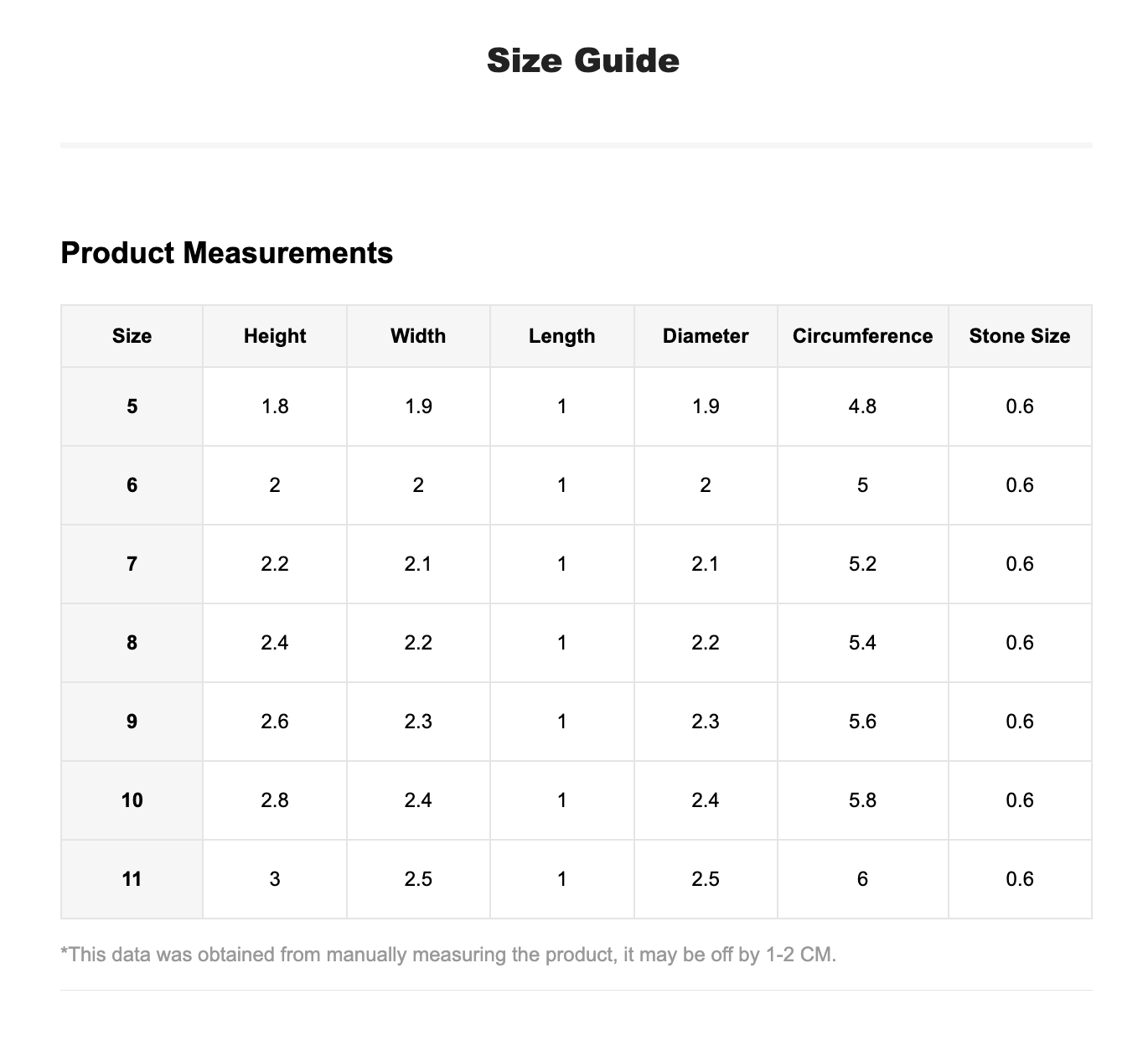
Task: Click the Size Guide title
Action: click(x=582, y=61)
